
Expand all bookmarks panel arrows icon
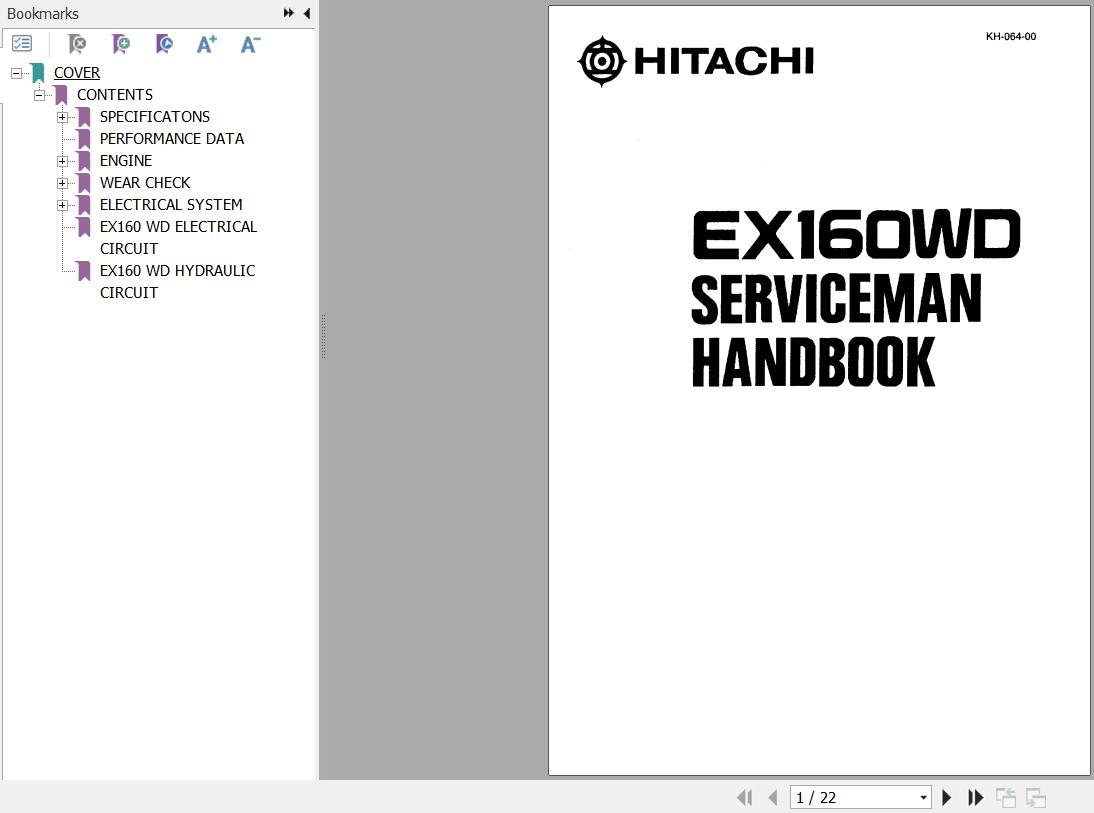pos(288,13)
